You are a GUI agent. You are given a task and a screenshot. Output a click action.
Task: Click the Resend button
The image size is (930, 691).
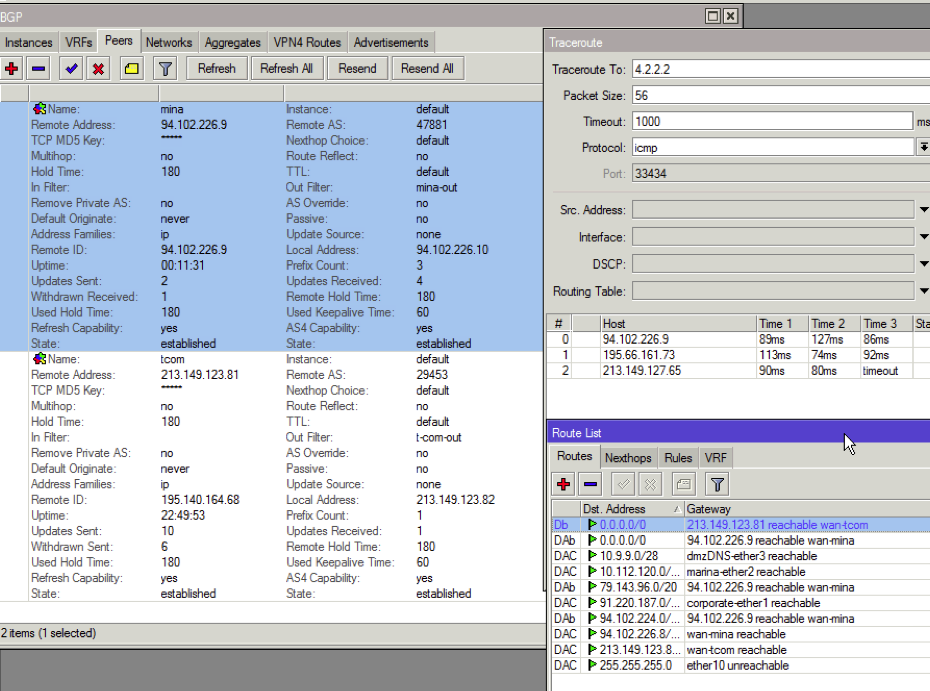coord(357,68)
